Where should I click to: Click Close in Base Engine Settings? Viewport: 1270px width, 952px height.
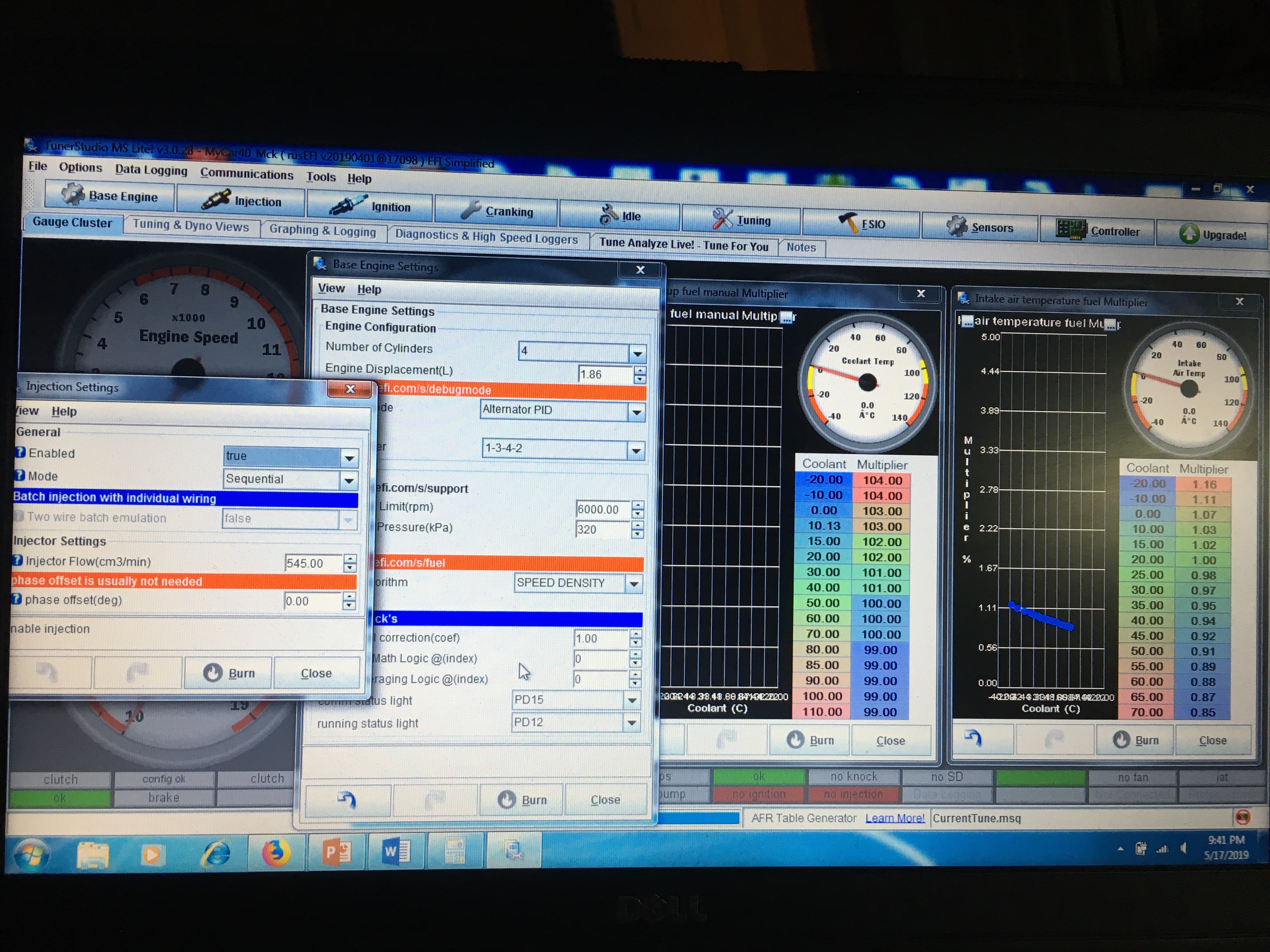606,799
